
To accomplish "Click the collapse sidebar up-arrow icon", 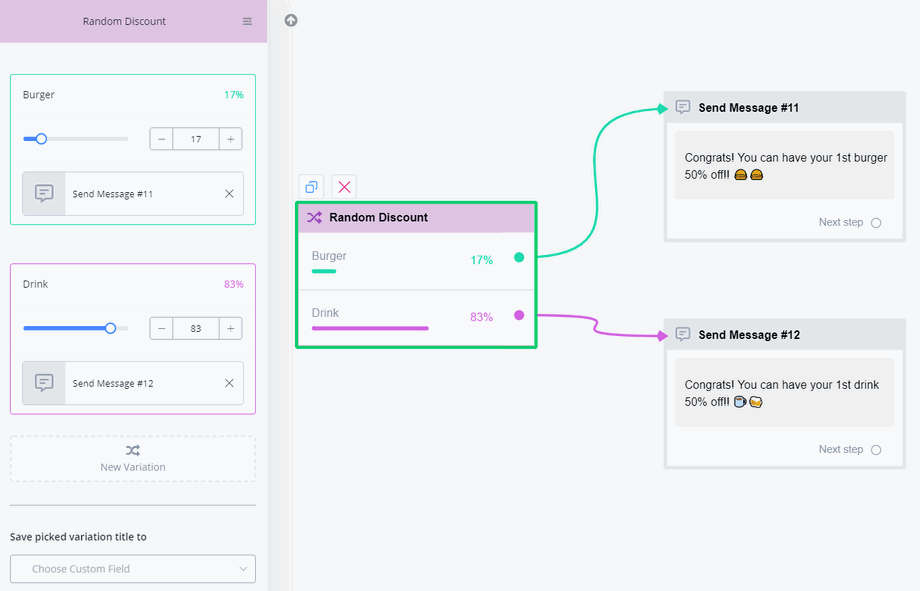I will click(x=291, y=20).
